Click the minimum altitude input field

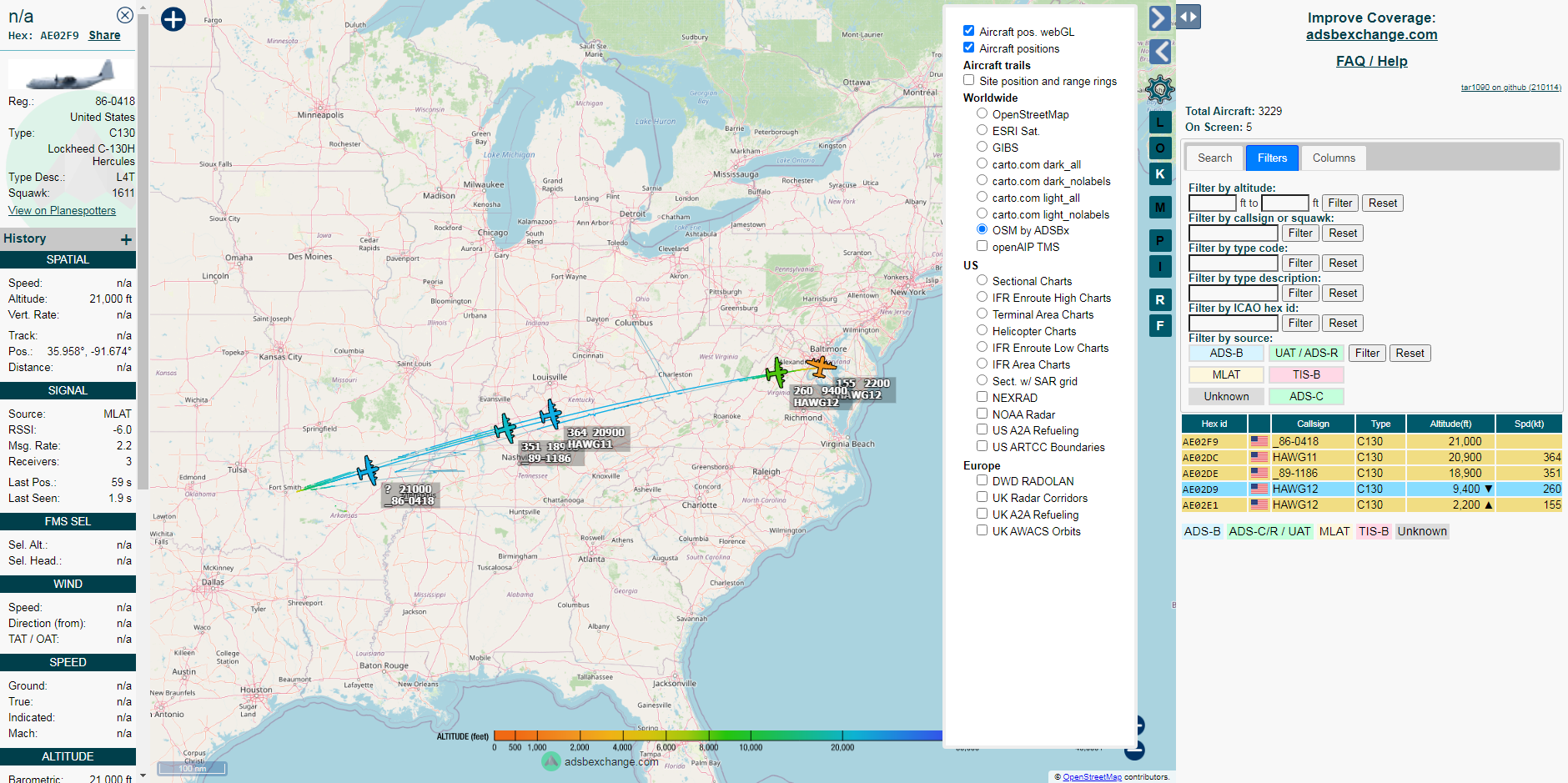[x=1212, y=203]
